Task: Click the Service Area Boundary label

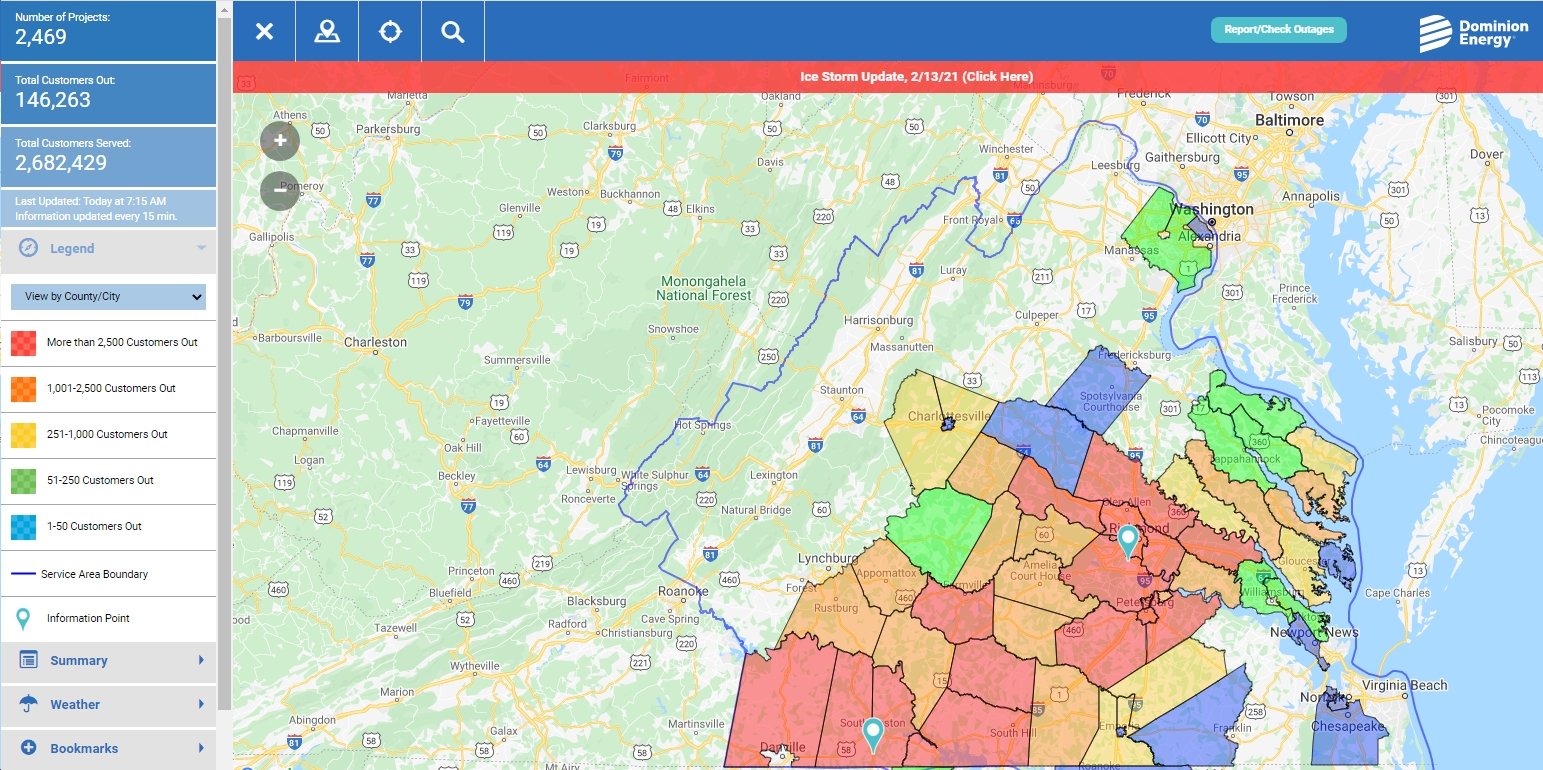Action: [94, 574]
